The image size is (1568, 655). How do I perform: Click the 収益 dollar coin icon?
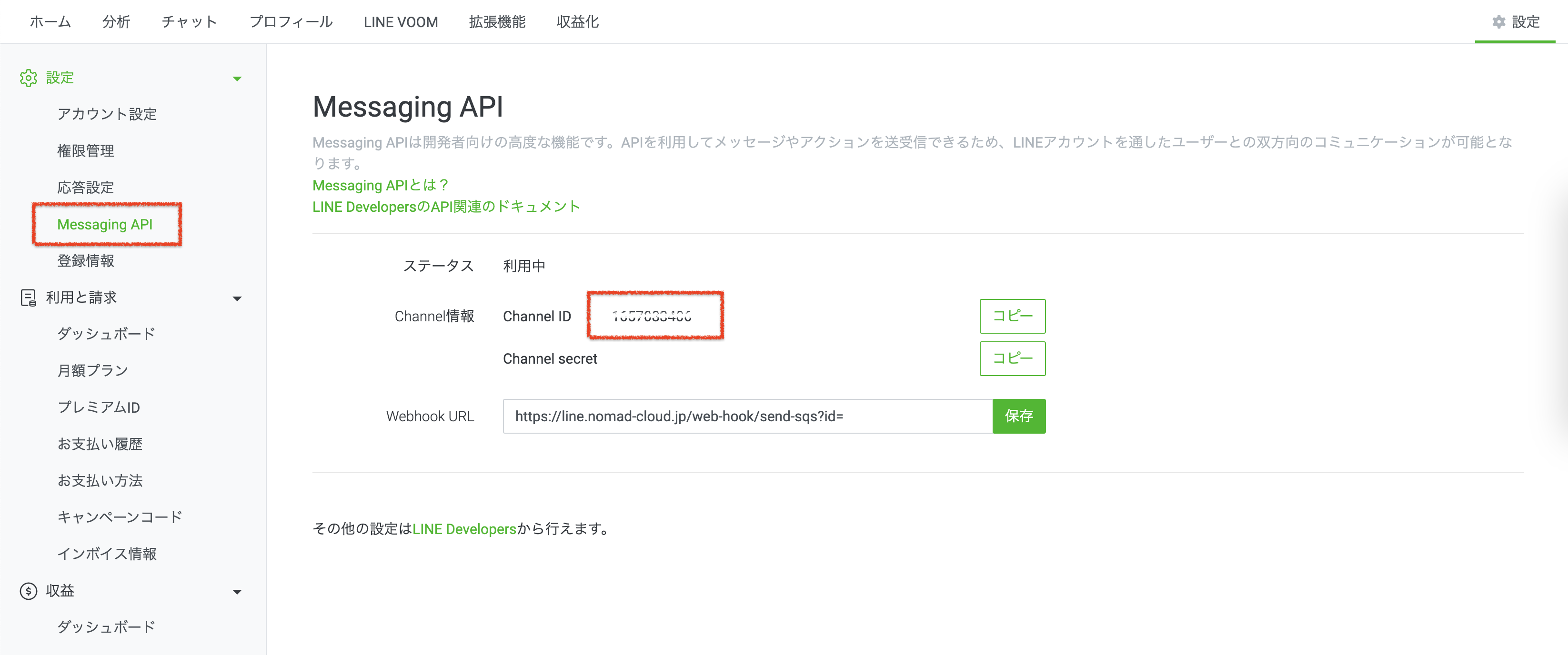tap(29, 591)
